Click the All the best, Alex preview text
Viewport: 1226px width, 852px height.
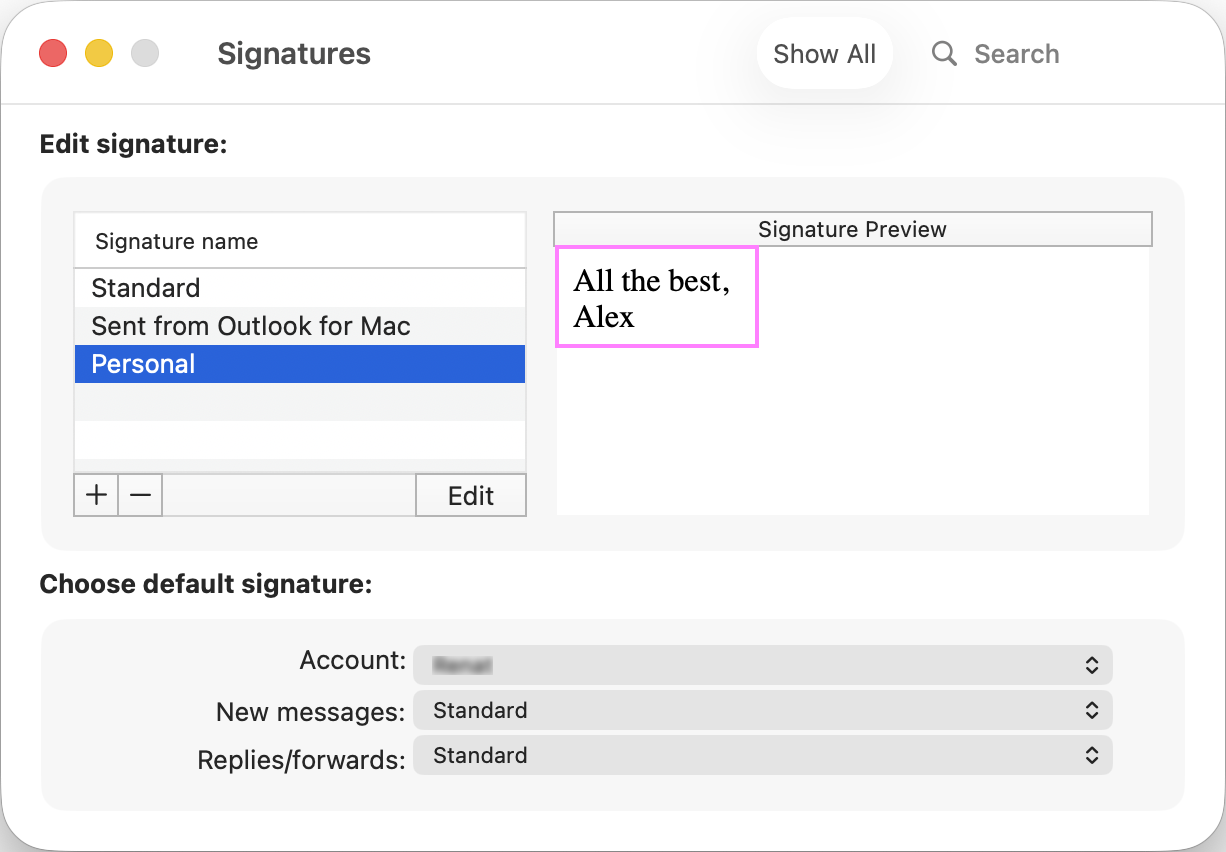tap(655, 297)
